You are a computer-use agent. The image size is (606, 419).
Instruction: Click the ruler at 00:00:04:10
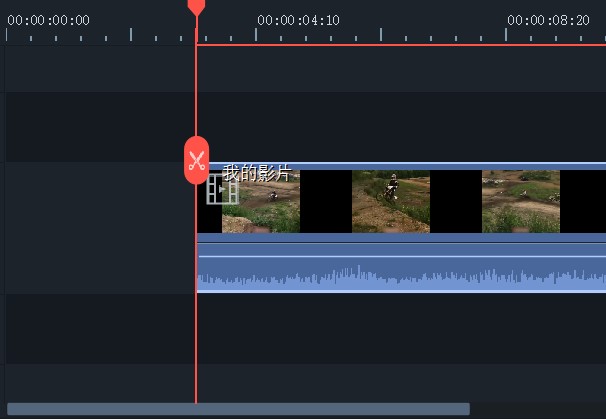(x=298, y=20)
